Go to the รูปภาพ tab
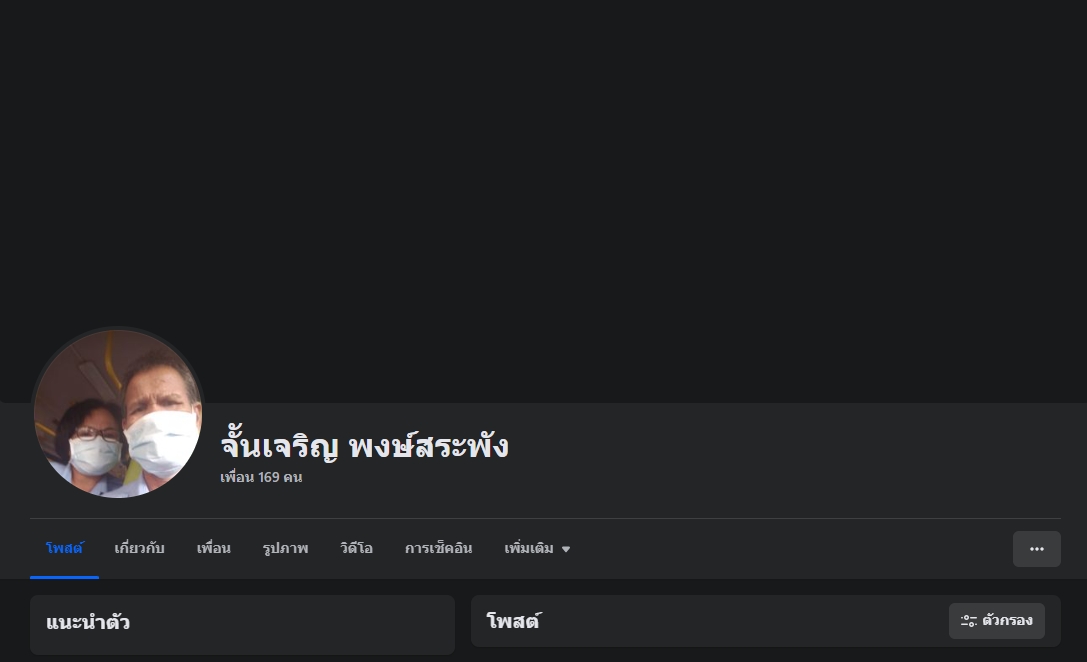The width and height of the screenshot is (1087, 662). [x=286, y=548]
